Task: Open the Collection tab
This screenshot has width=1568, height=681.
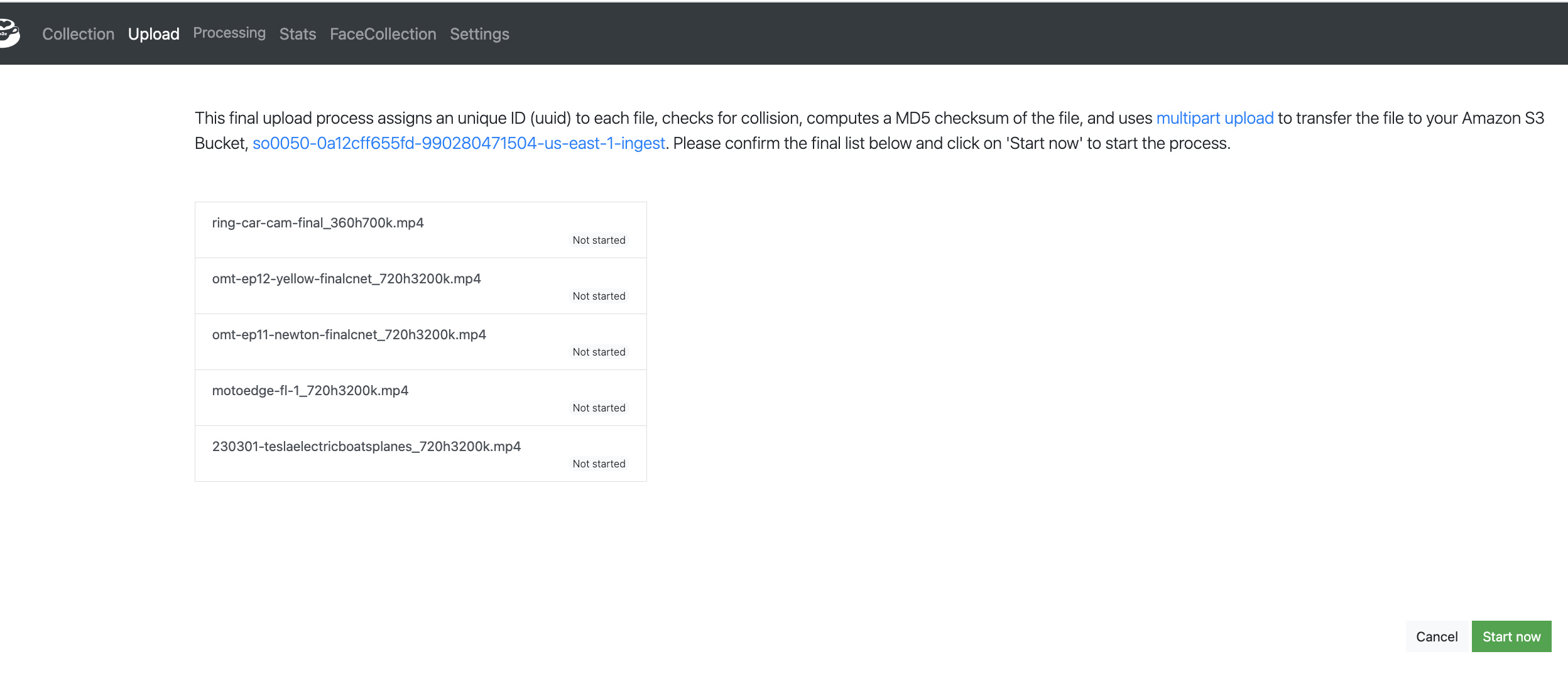Action: [78, 34]
